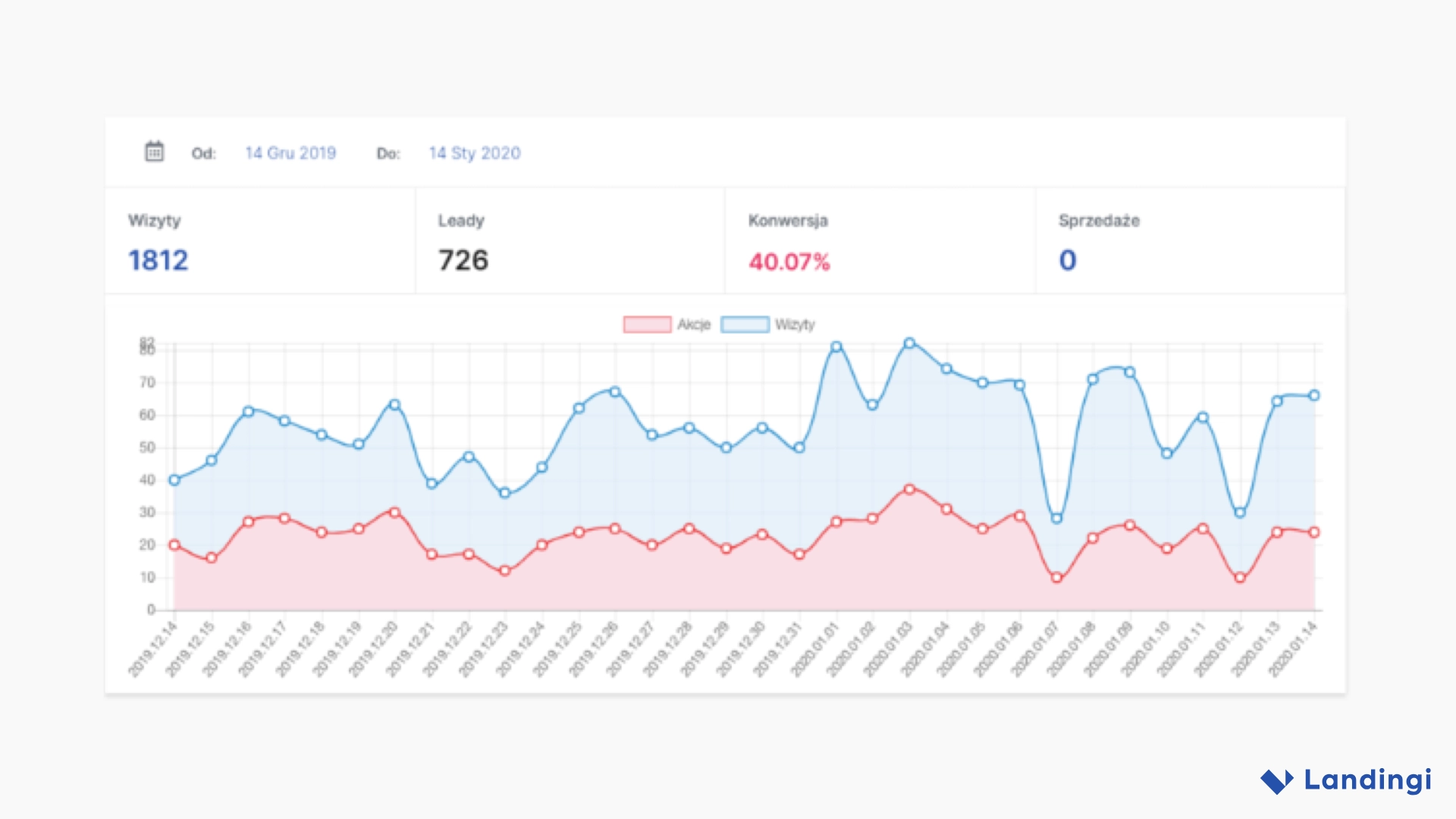
Task: Select the Akcje point for 2019.12.20
Action: click(x=394, y=511)
